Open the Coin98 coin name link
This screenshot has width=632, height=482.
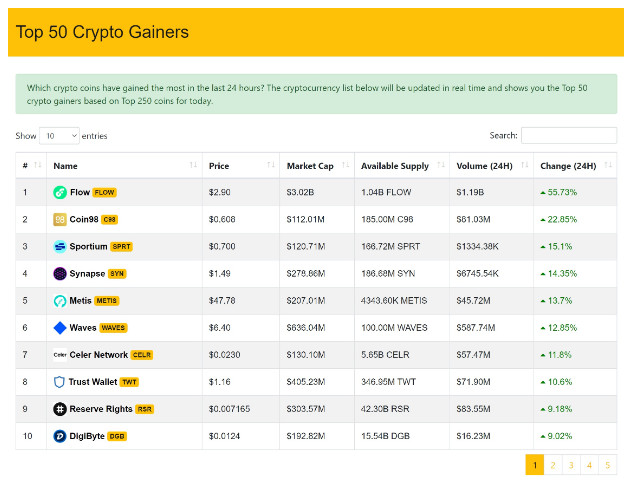coord(84,219)
